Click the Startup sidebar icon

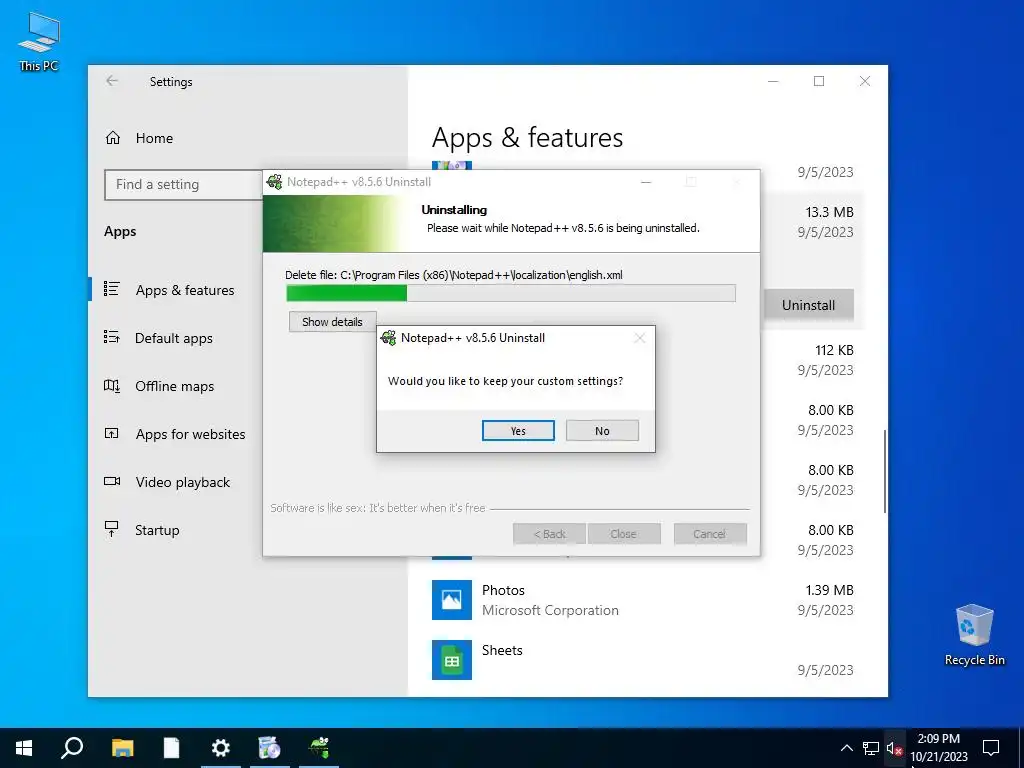click(x=112, y=529)
